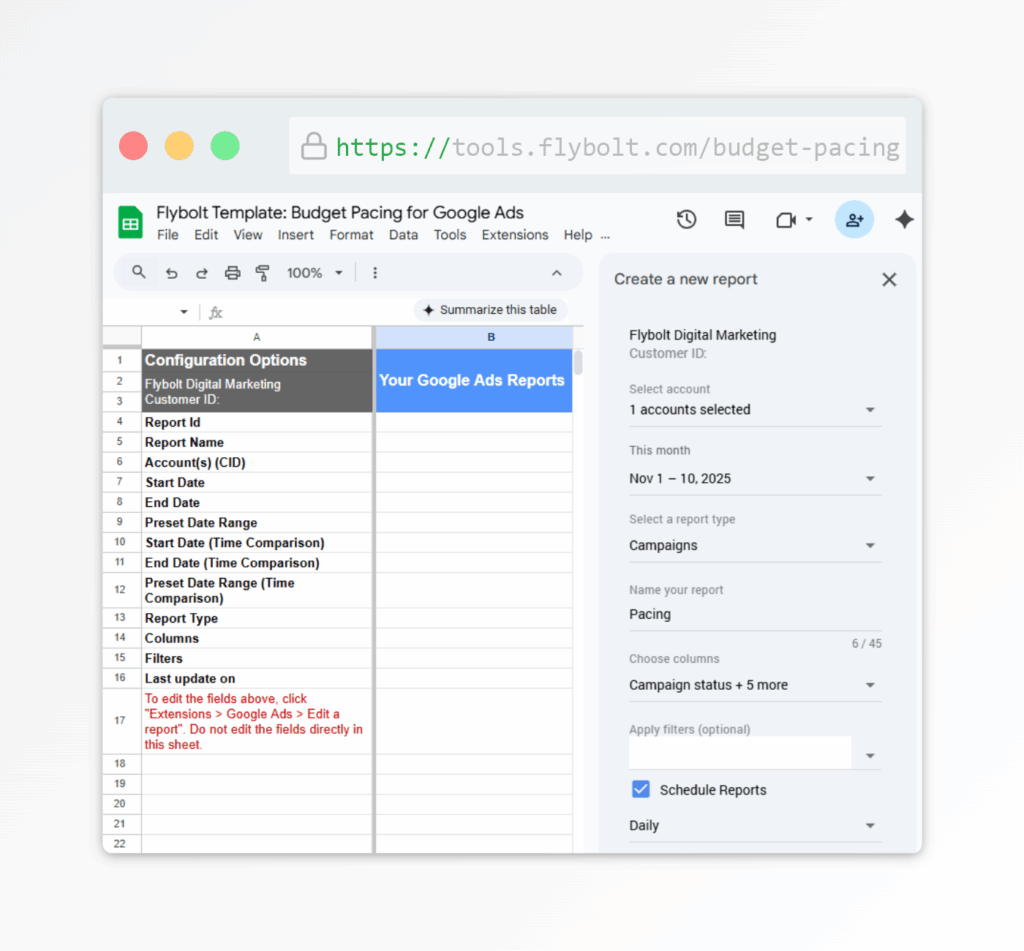Open the Select account dropdown
Screen dimensions: 1024x951
(x=755, y=409)
